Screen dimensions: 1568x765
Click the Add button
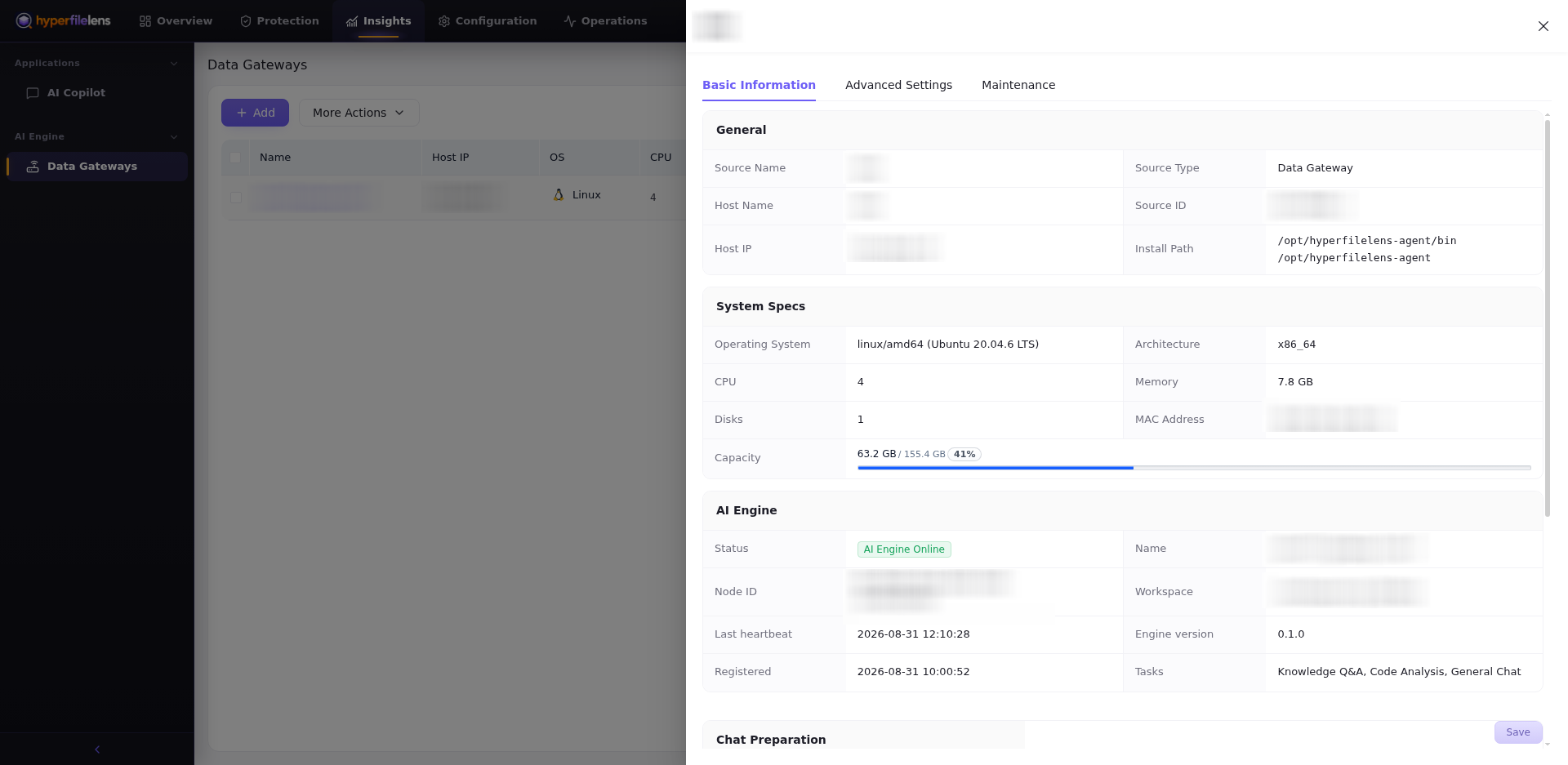tap(255, 113)
